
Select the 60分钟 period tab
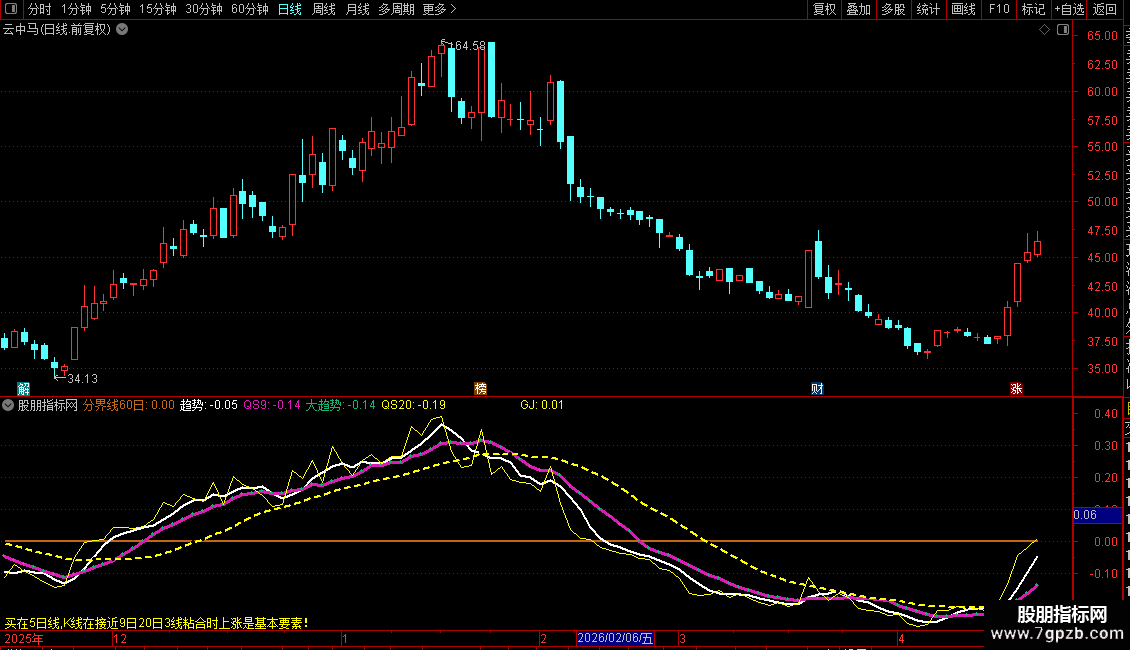tap(250, 9)
